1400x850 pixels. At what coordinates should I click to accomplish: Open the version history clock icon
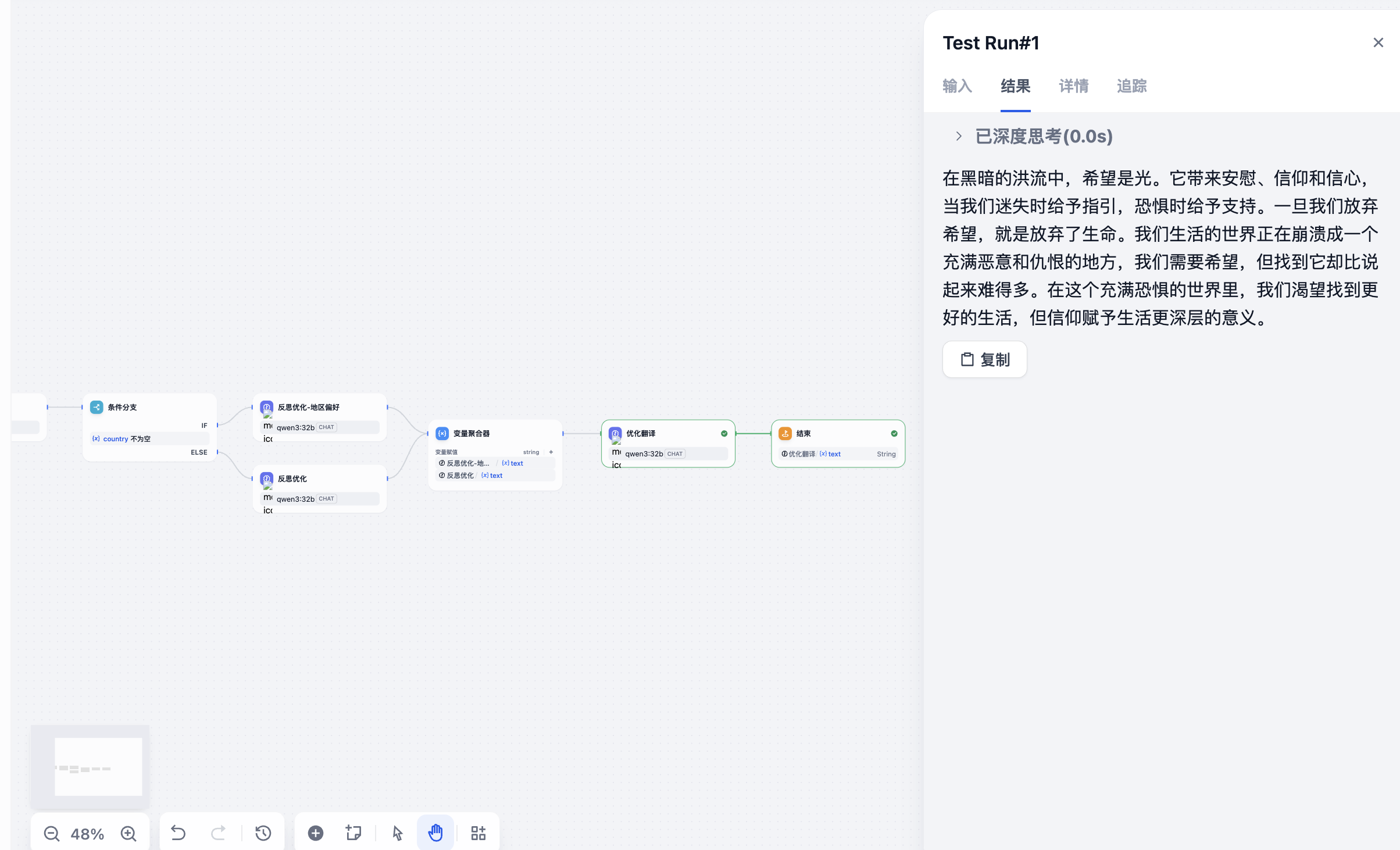click(263, 833)
